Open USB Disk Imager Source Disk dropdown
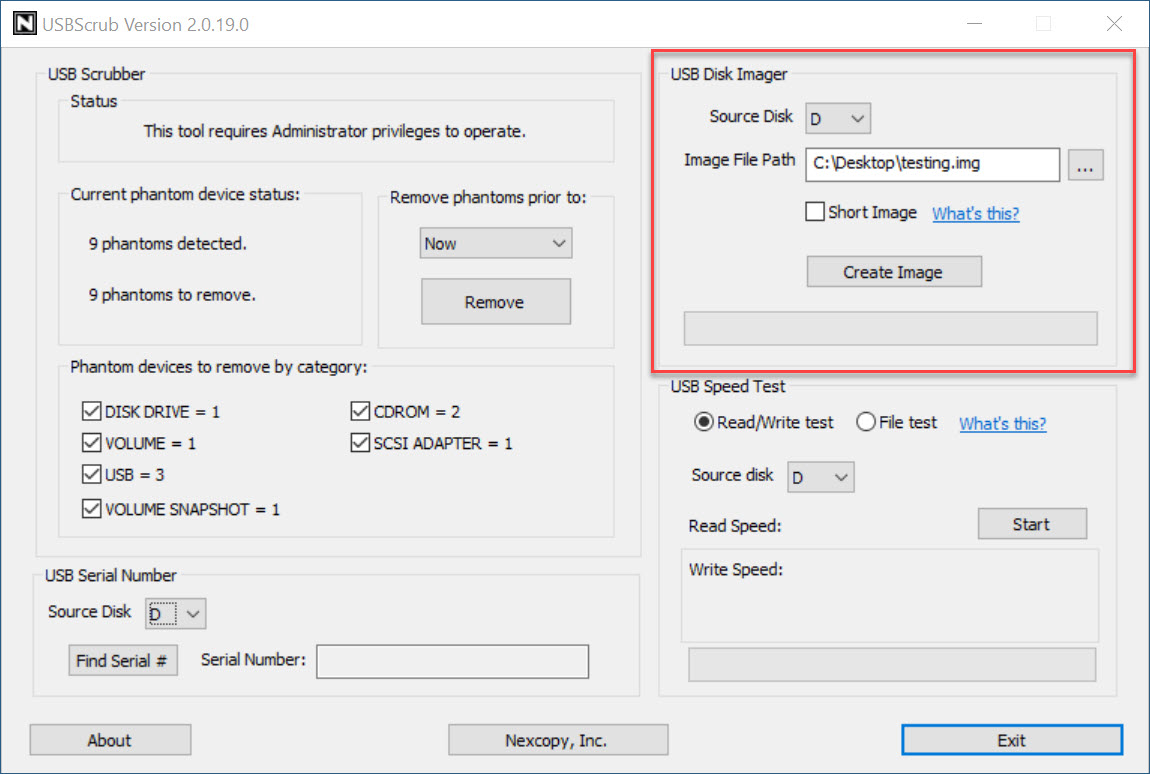Screen dimensions: 1150x774 coord(838,118)
